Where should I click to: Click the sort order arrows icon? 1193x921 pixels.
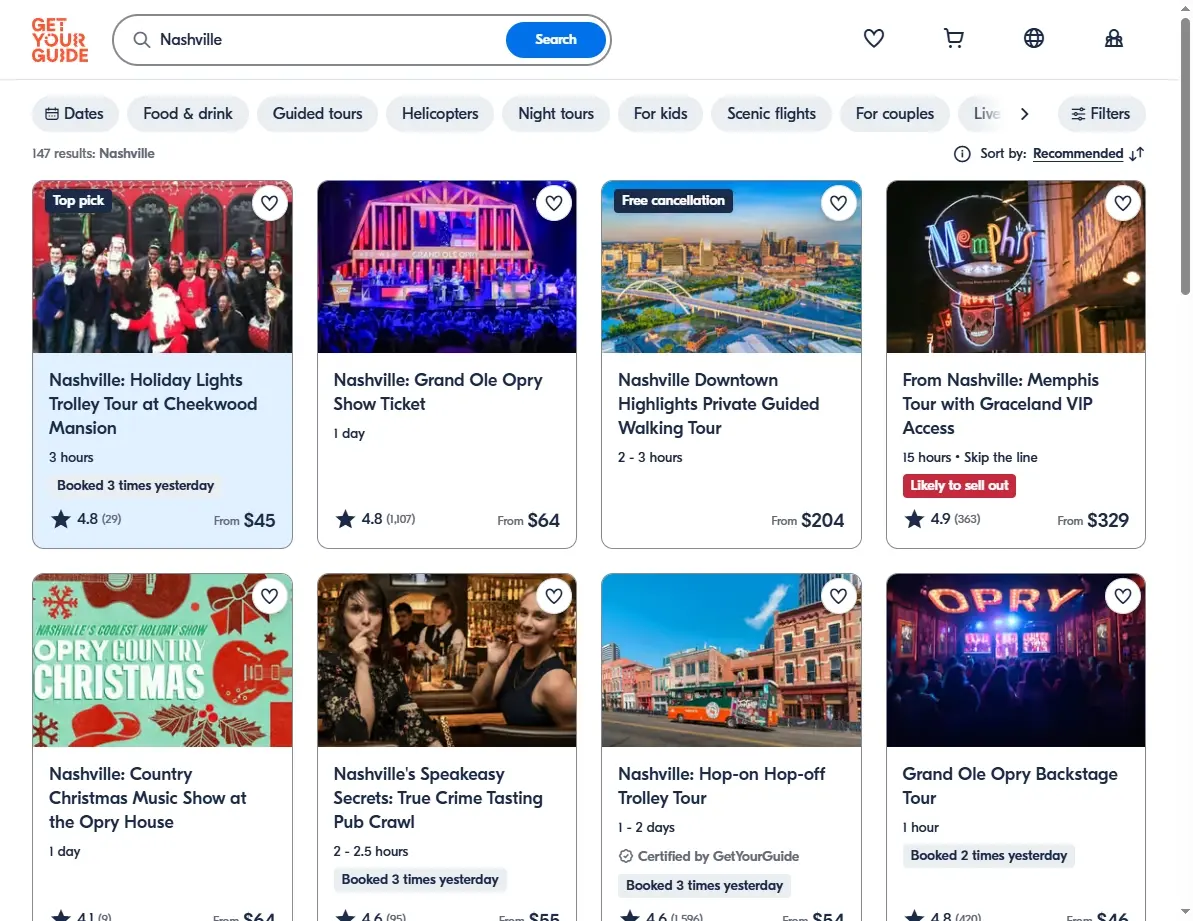tap(1137, 154)
